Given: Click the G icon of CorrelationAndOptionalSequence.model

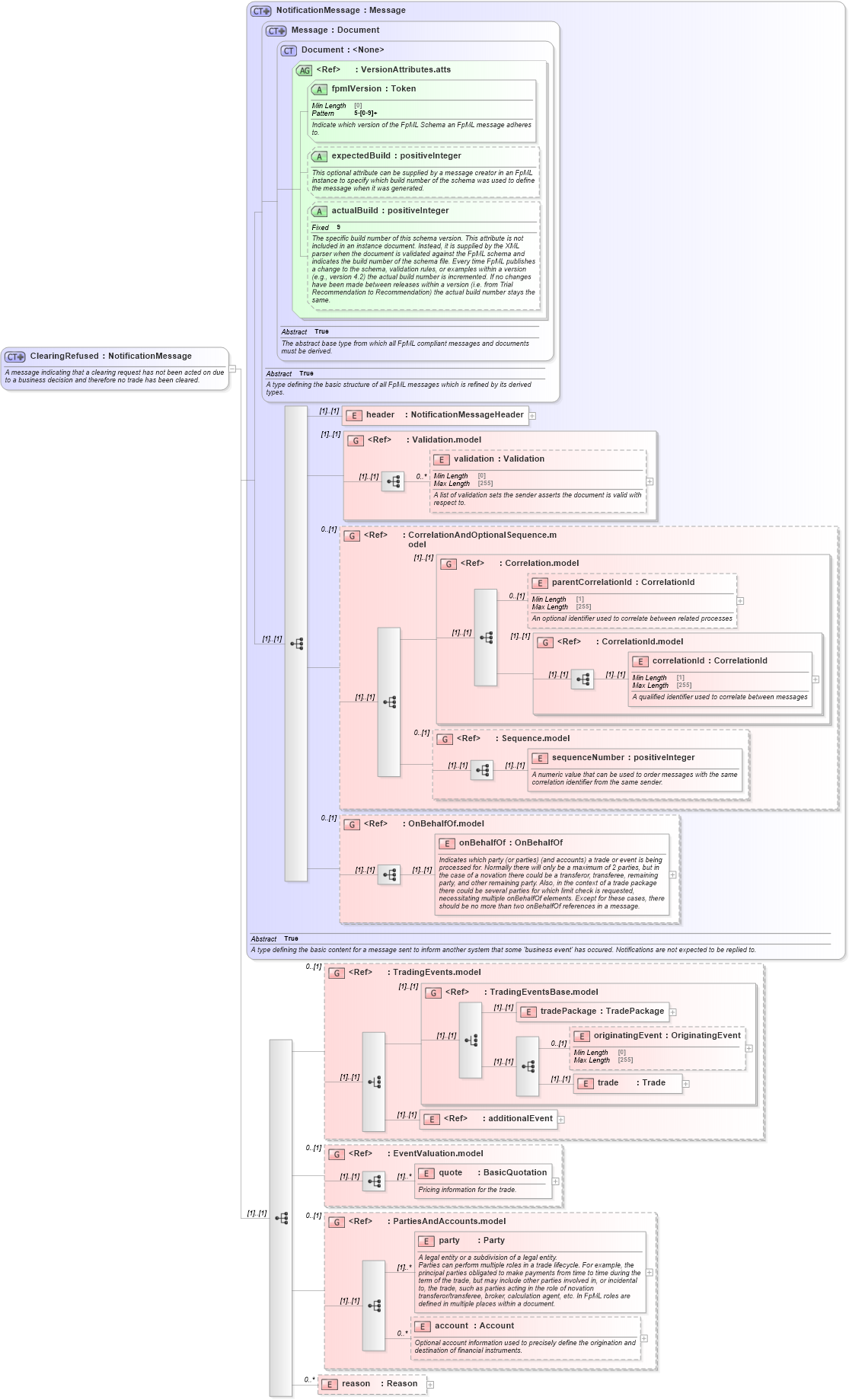Looking at the screenshot, I should 352,535.
